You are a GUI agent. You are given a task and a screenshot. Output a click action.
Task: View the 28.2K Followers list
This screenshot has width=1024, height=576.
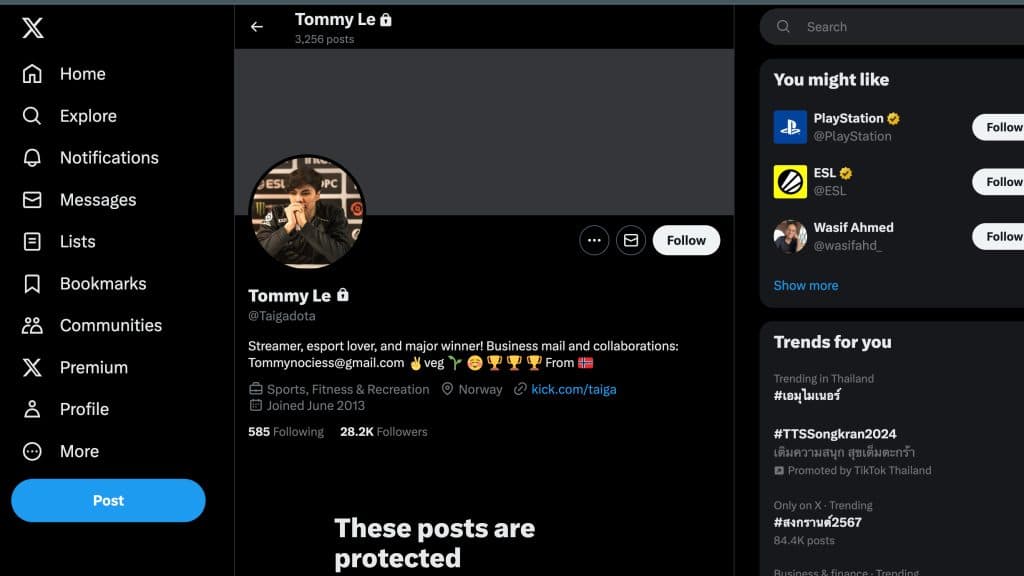pyautogui.click(x=383, y=432)
